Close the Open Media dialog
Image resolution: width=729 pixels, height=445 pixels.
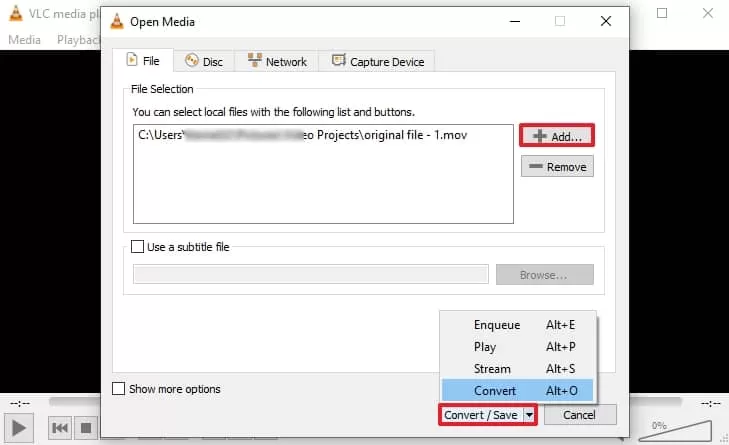(605, 21)
